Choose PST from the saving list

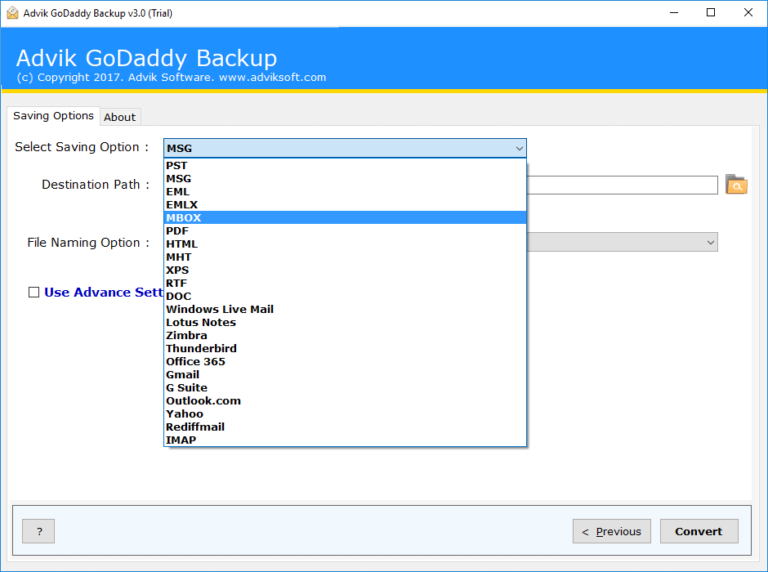[345, 166]
